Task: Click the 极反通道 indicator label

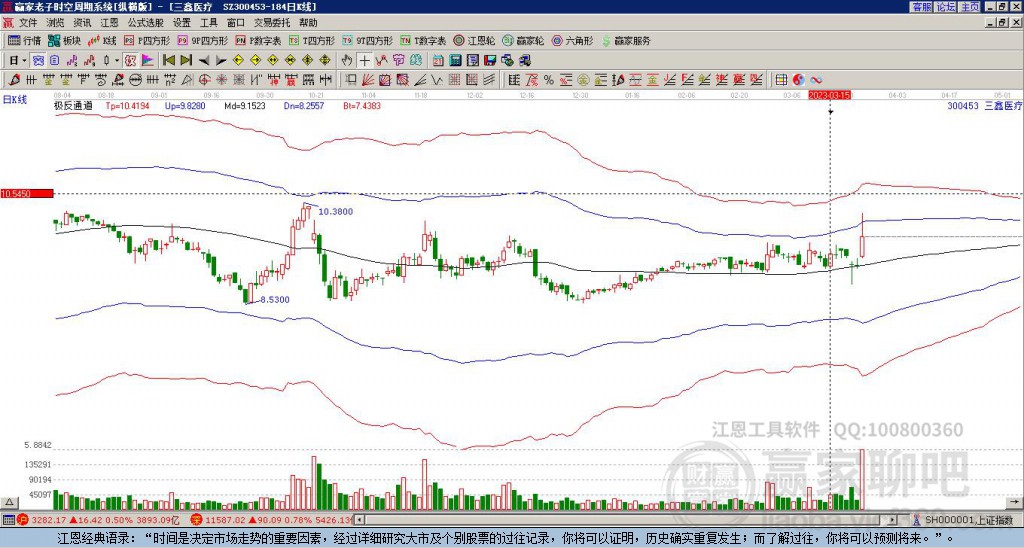Action: (73, 106)
